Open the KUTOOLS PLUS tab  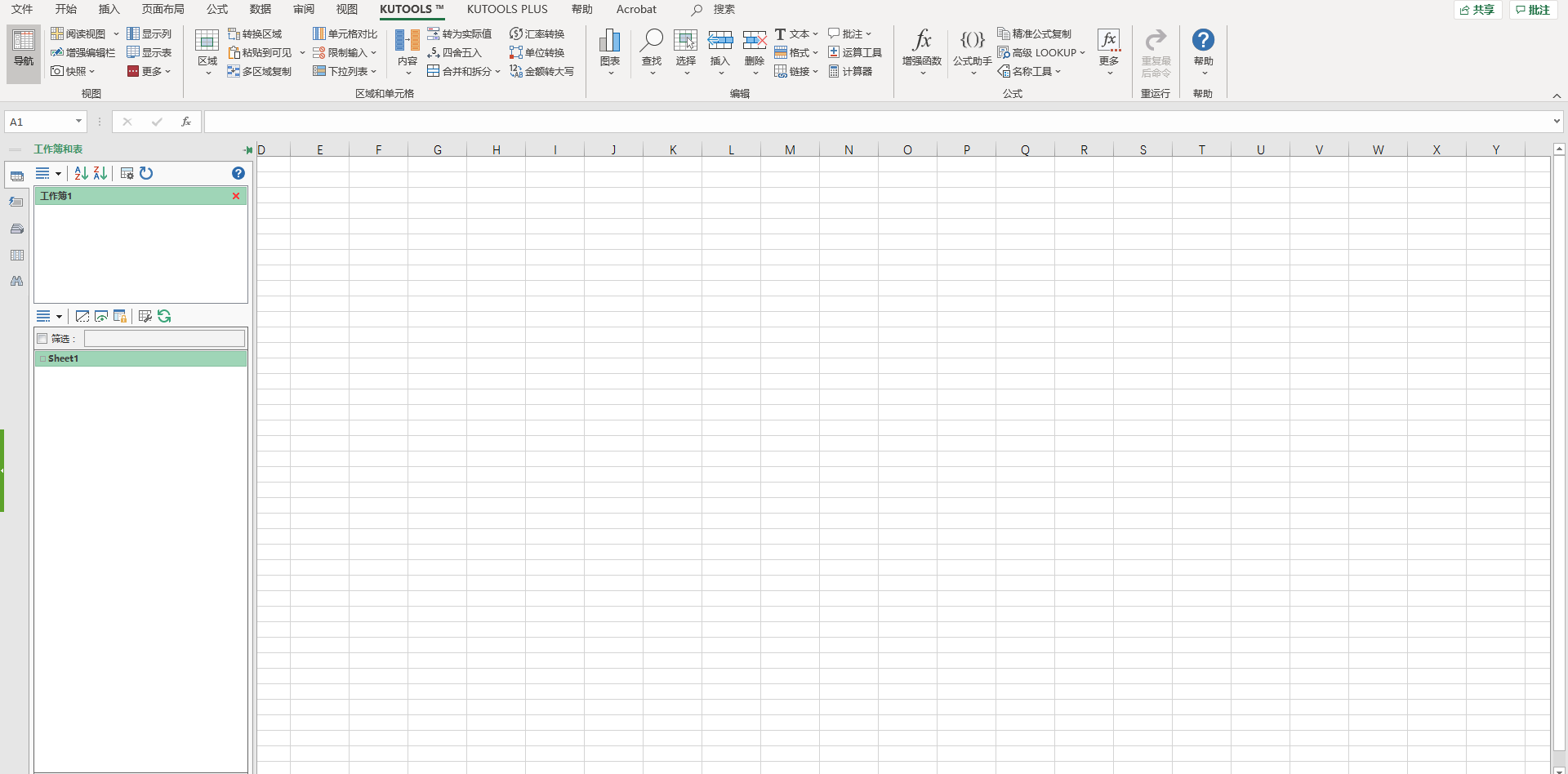click(x=507, y=9)
